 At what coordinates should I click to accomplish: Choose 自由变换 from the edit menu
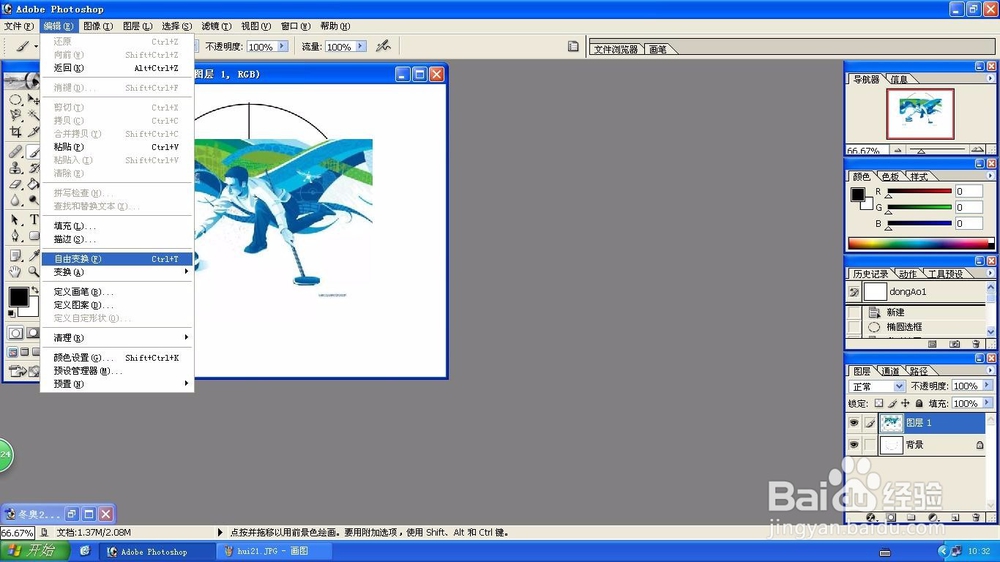(117, 259)
